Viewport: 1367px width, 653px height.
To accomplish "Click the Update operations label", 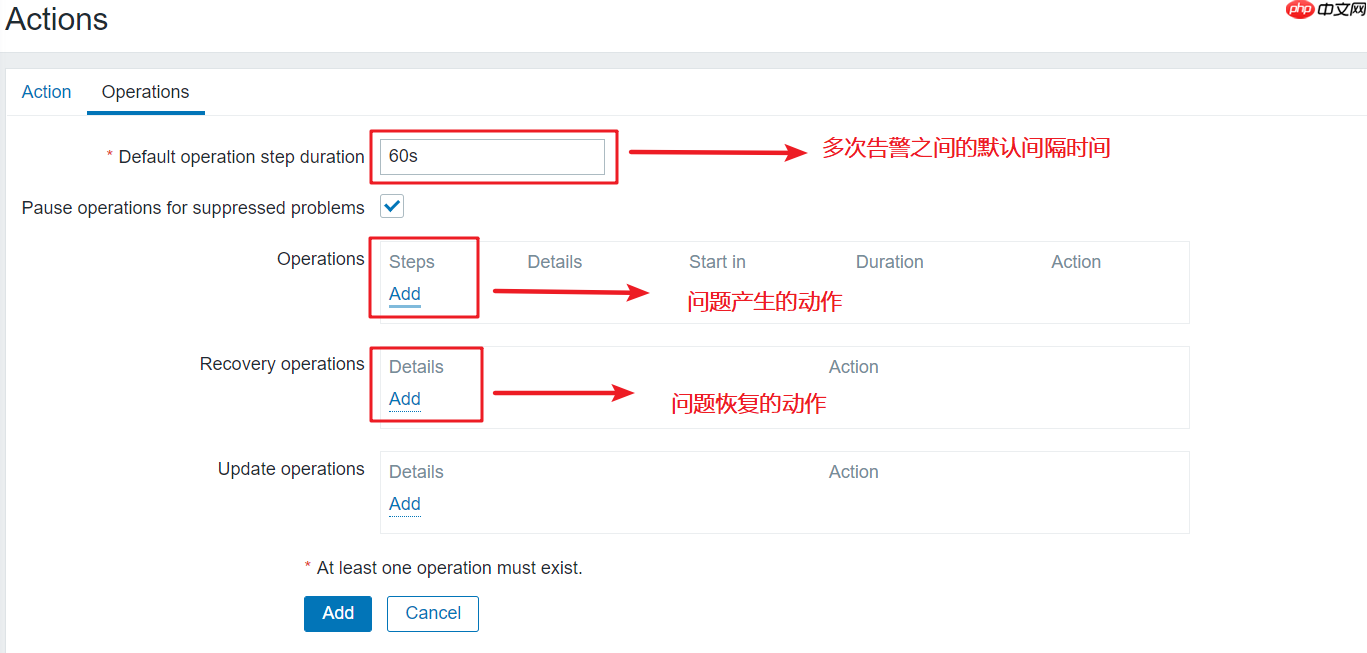I will [x=291, y=469].
